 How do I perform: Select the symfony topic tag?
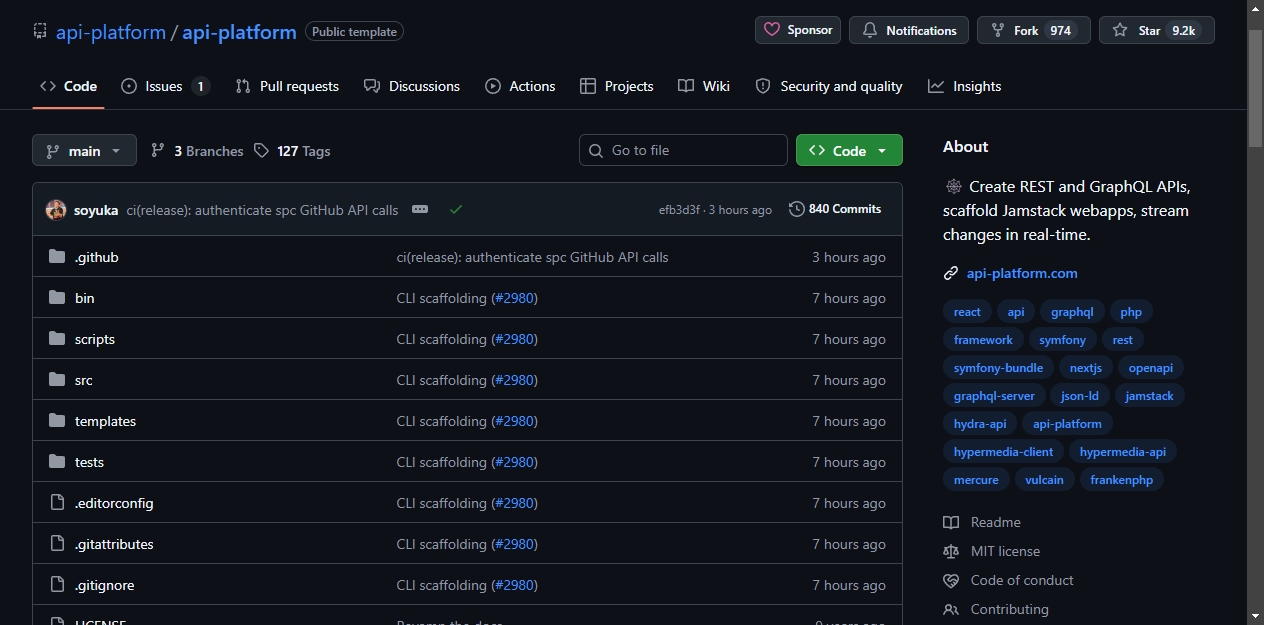click(x=1062, y=340)
